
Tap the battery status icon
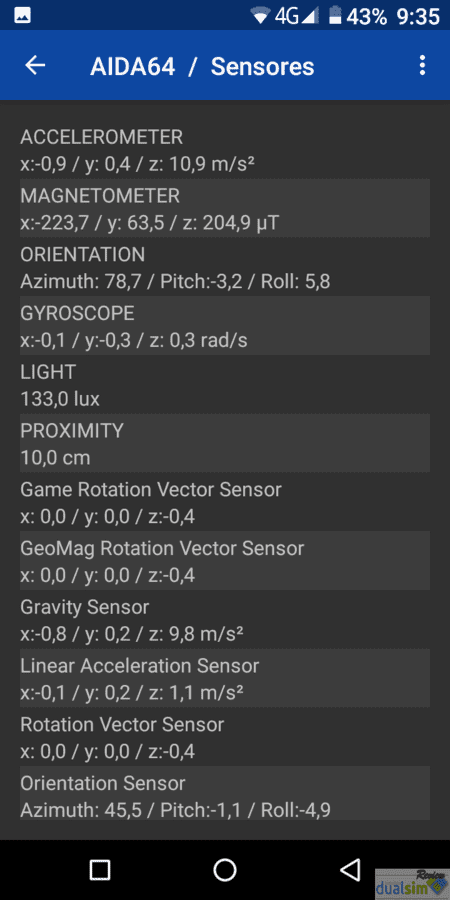tap(335, 16)
